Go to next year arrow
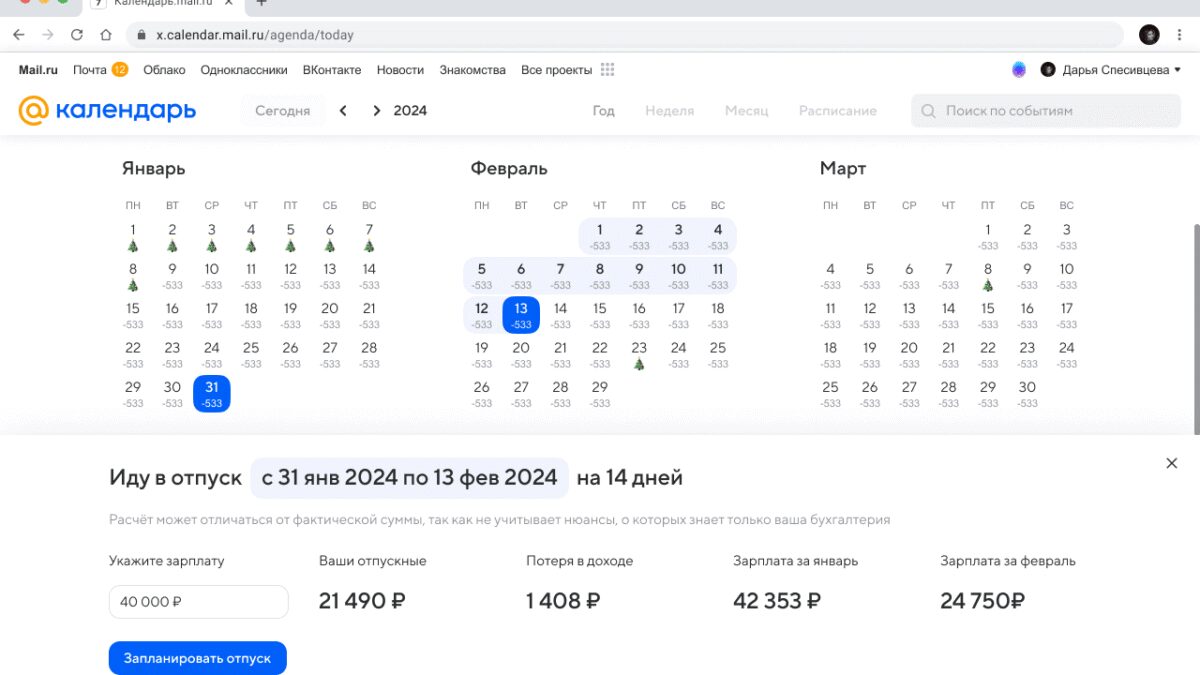The image size is (1200, 675). pyautogui.click(x=376, y=111)
